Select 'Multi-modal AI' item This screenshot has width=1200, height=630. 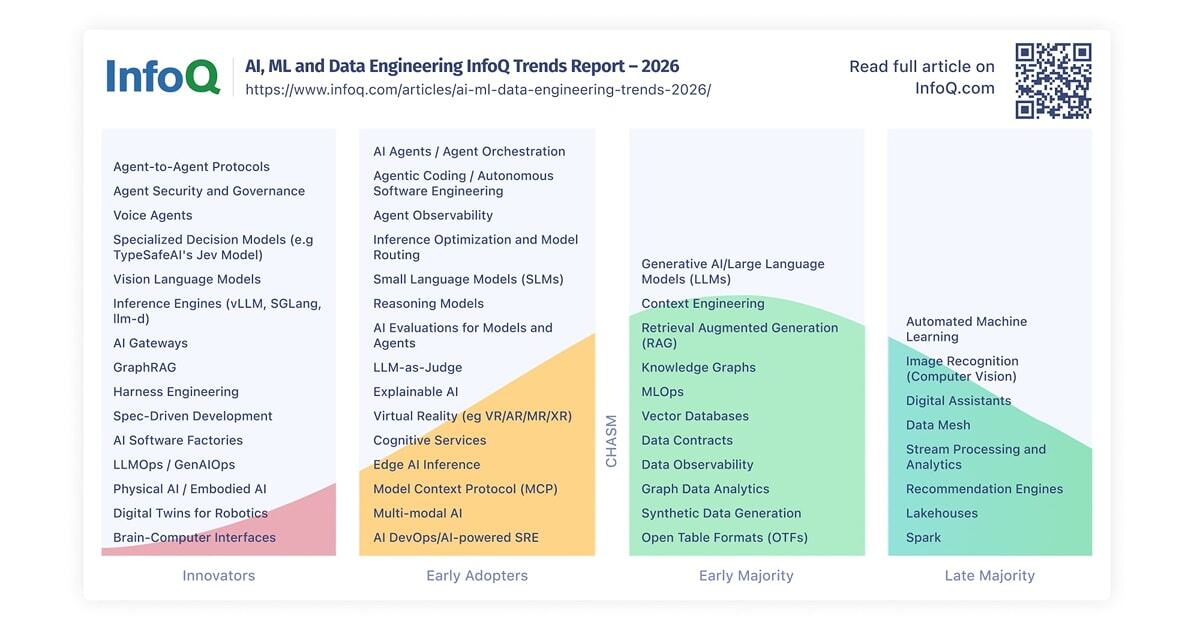[418, 513]
